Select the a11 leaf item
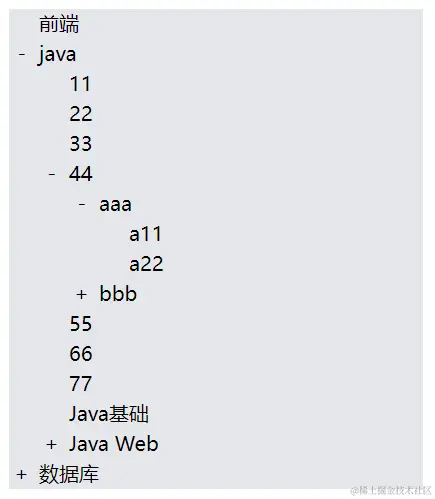435x499 pixels. pyautogui.click(x=146, y=234)
